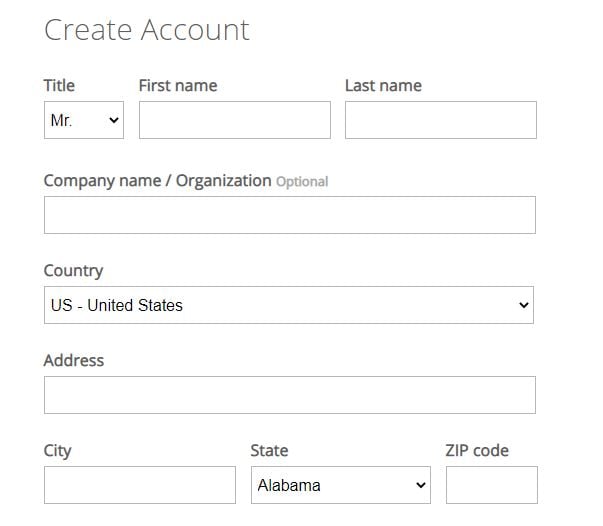Screen dimensions: 603x526
Task: Click the "First name" label text
Action: (178, 85)
